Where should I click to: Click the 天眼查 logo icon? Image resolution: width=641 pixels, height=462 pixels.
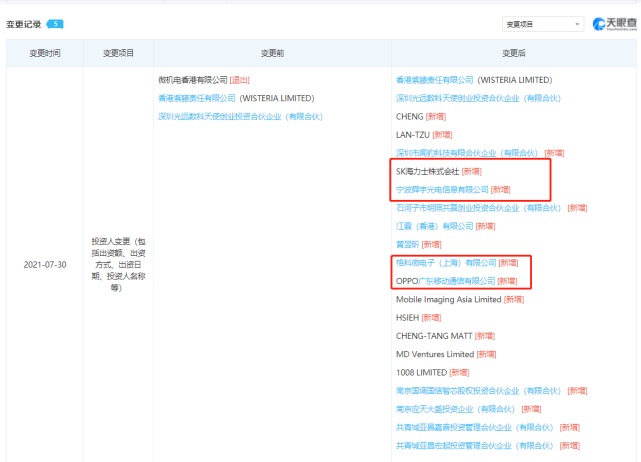pyautogui.click(x=614, y=24)
